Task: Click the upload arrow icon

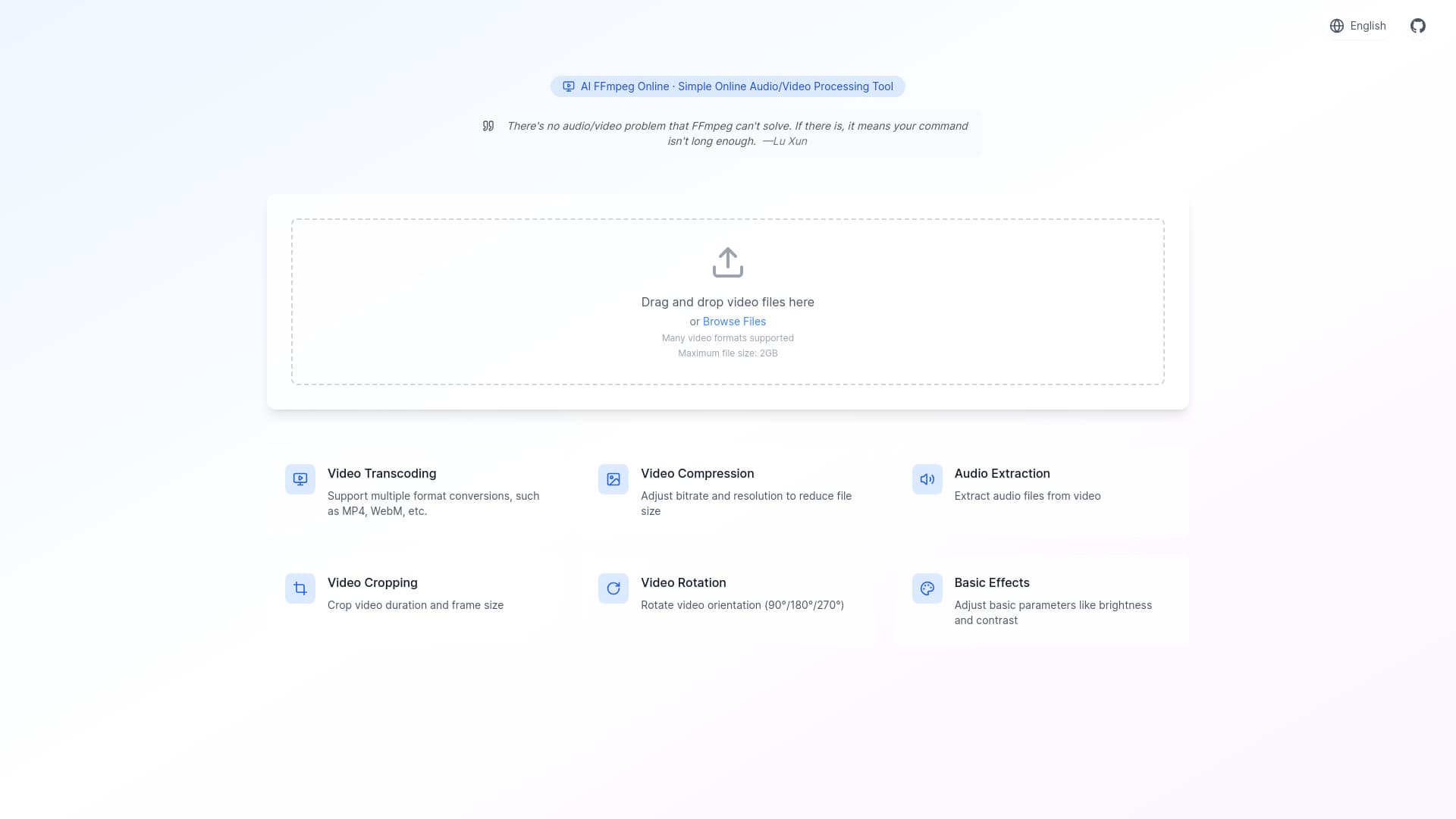Action: pos(727,262)
